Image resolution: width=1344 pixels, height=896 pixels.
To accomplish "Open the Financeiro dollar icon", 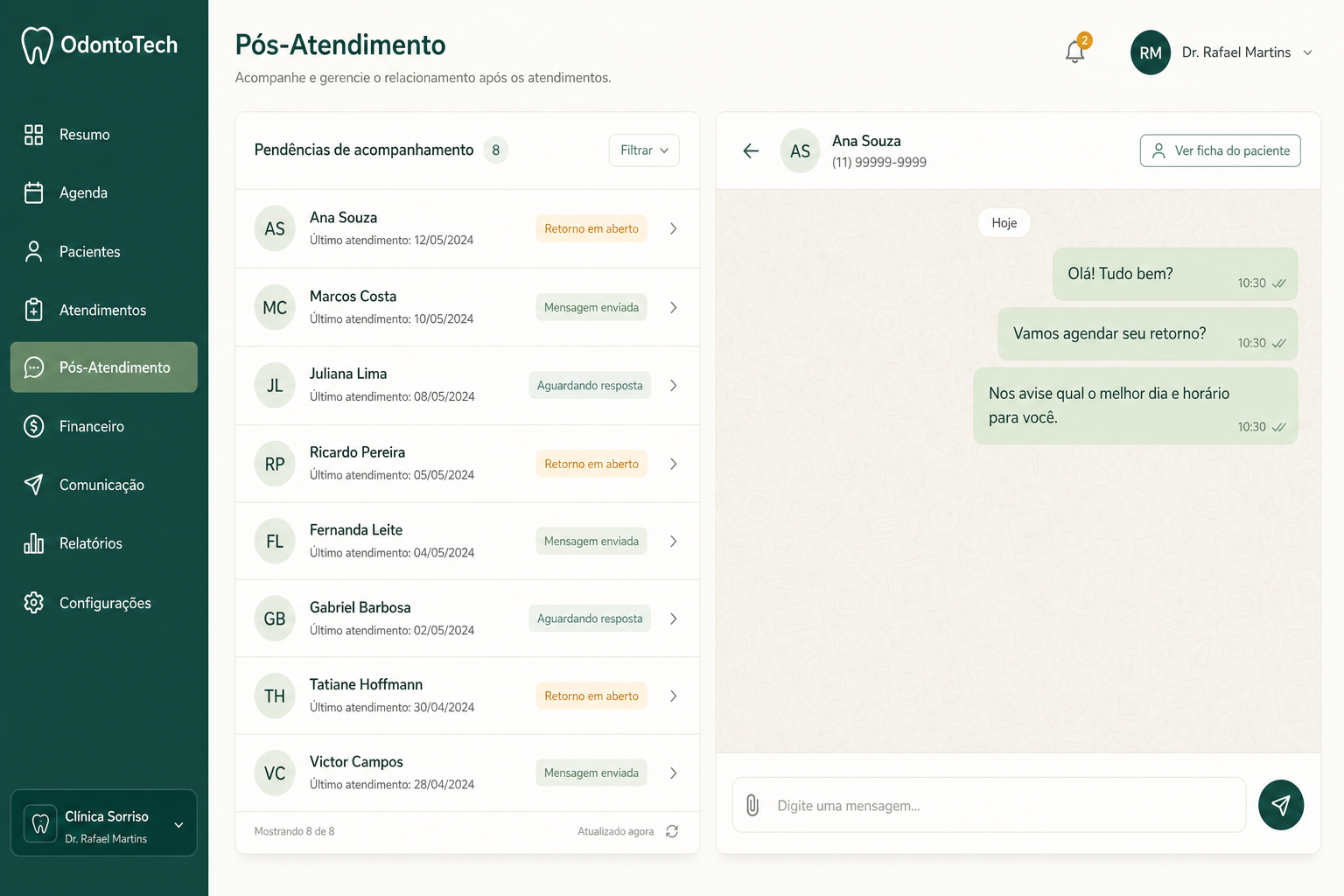I will click(x=34, y=426).
